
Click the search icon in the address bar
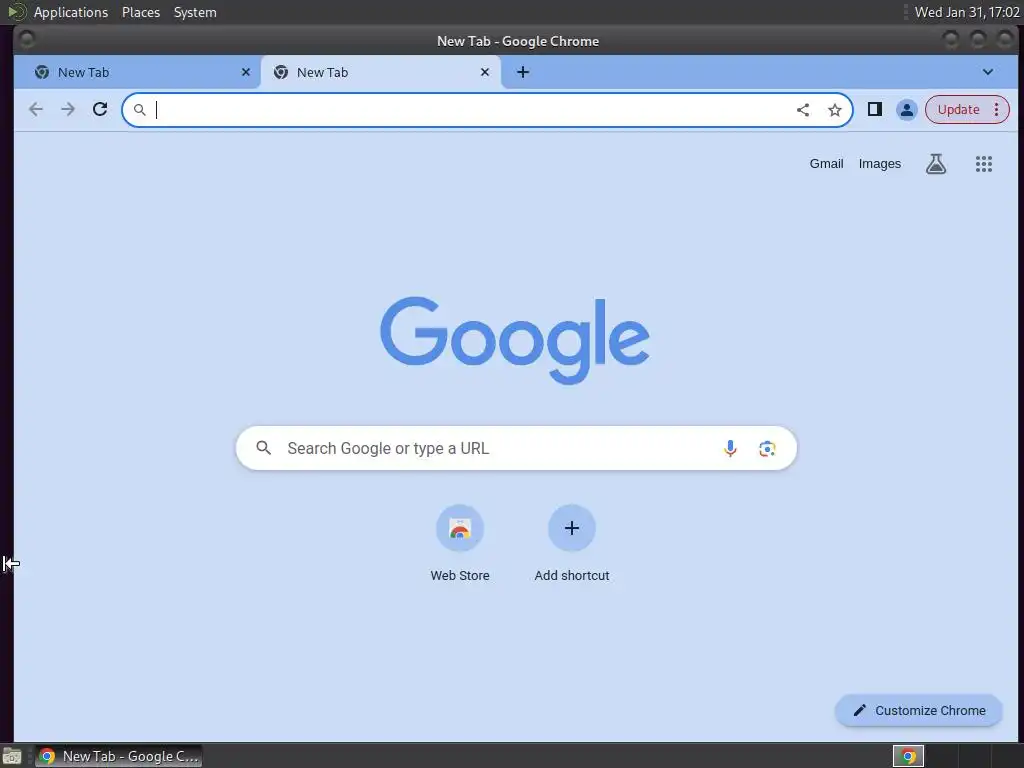pos(139,110)
